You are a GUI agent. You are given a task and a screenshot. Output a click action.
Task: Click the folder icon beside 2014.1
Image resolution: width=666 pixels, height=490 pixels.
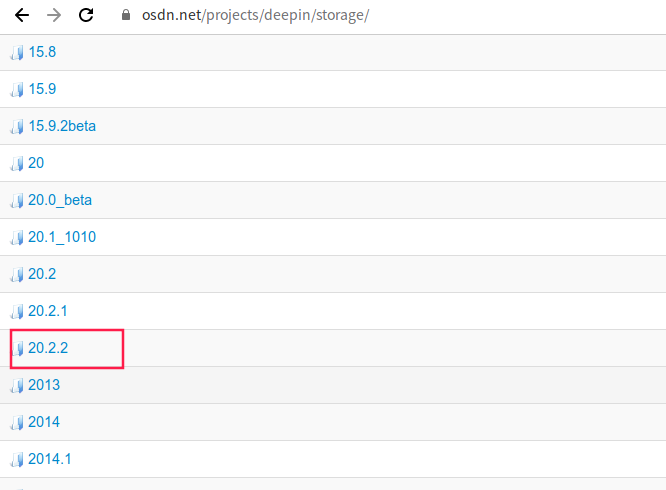click(17, 459)
